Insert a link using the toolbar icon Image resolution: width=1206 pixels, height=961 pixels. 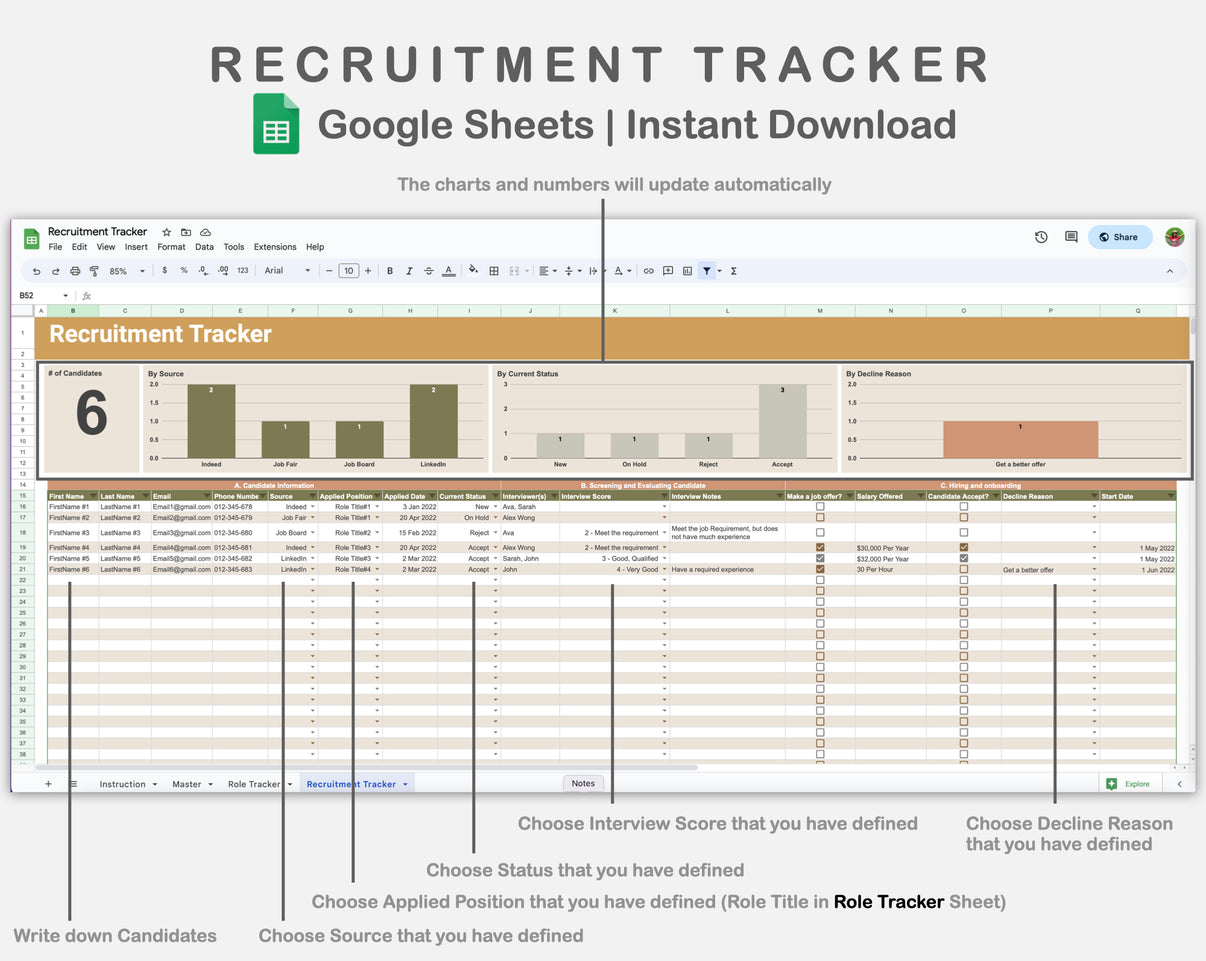(x=648, y=270)
